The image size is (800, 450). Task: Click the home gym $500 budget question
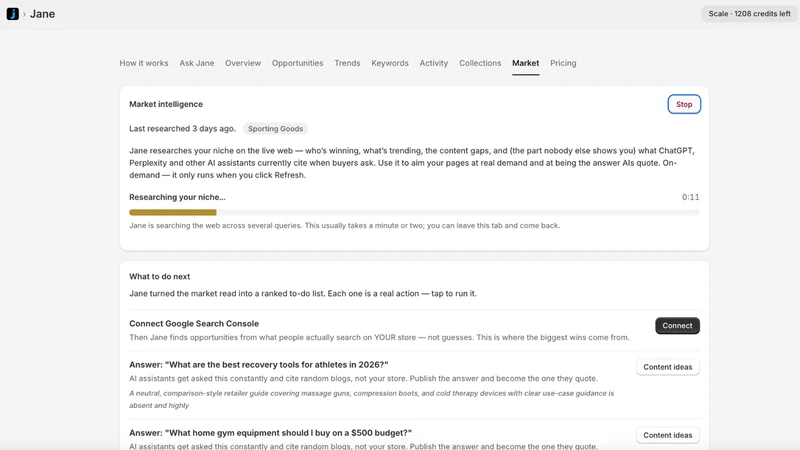[270, 433]
